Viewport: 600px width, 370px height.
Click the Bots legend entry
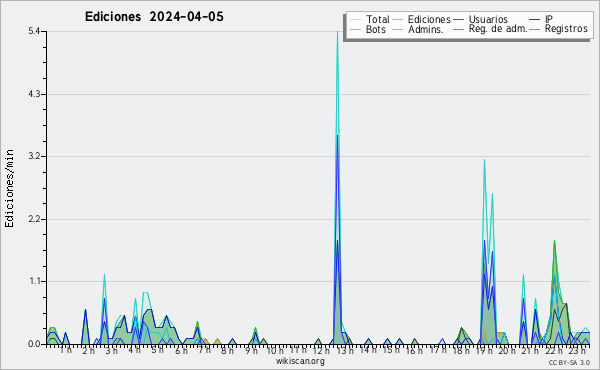[x=375, y=29]
